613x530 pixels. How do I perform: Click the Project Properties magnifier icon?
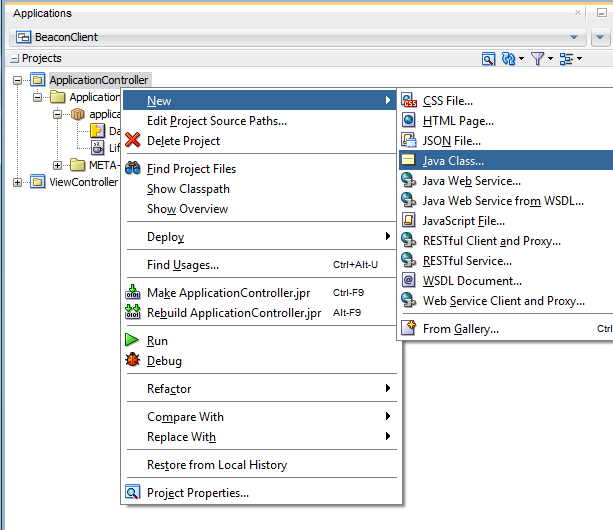click(133, 492)
